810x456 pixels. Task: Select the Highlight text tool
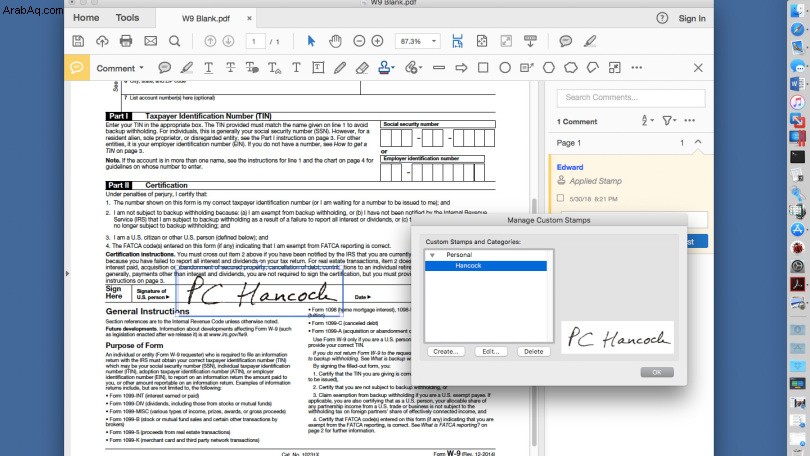(186, 68)
